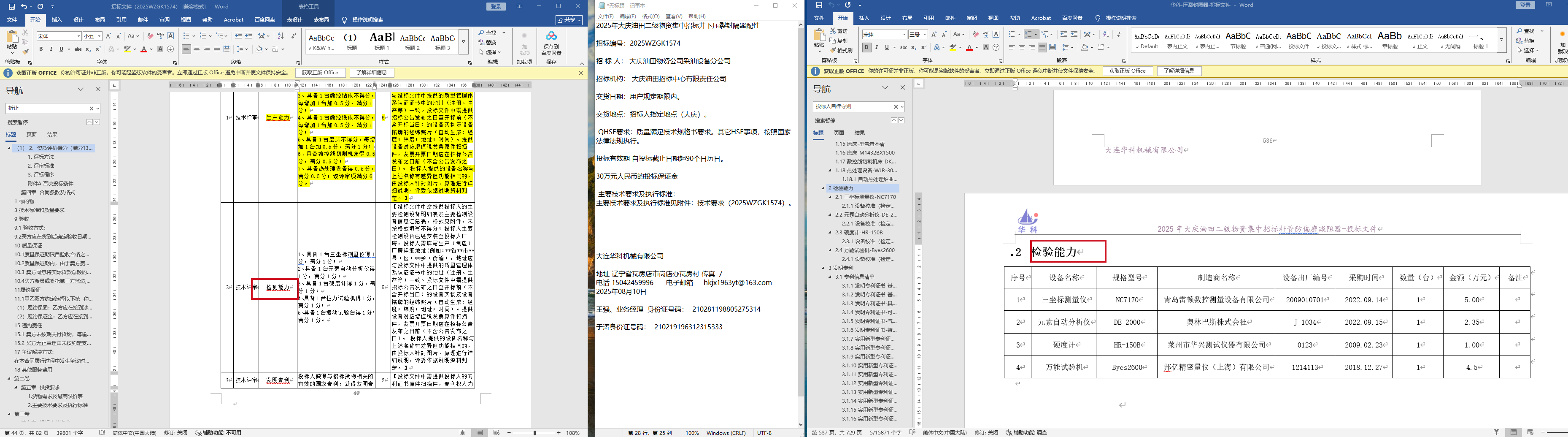Center align text in left Word ribbon
Image resolution: width=1568 pixels, height=437 pixels.
197,49
